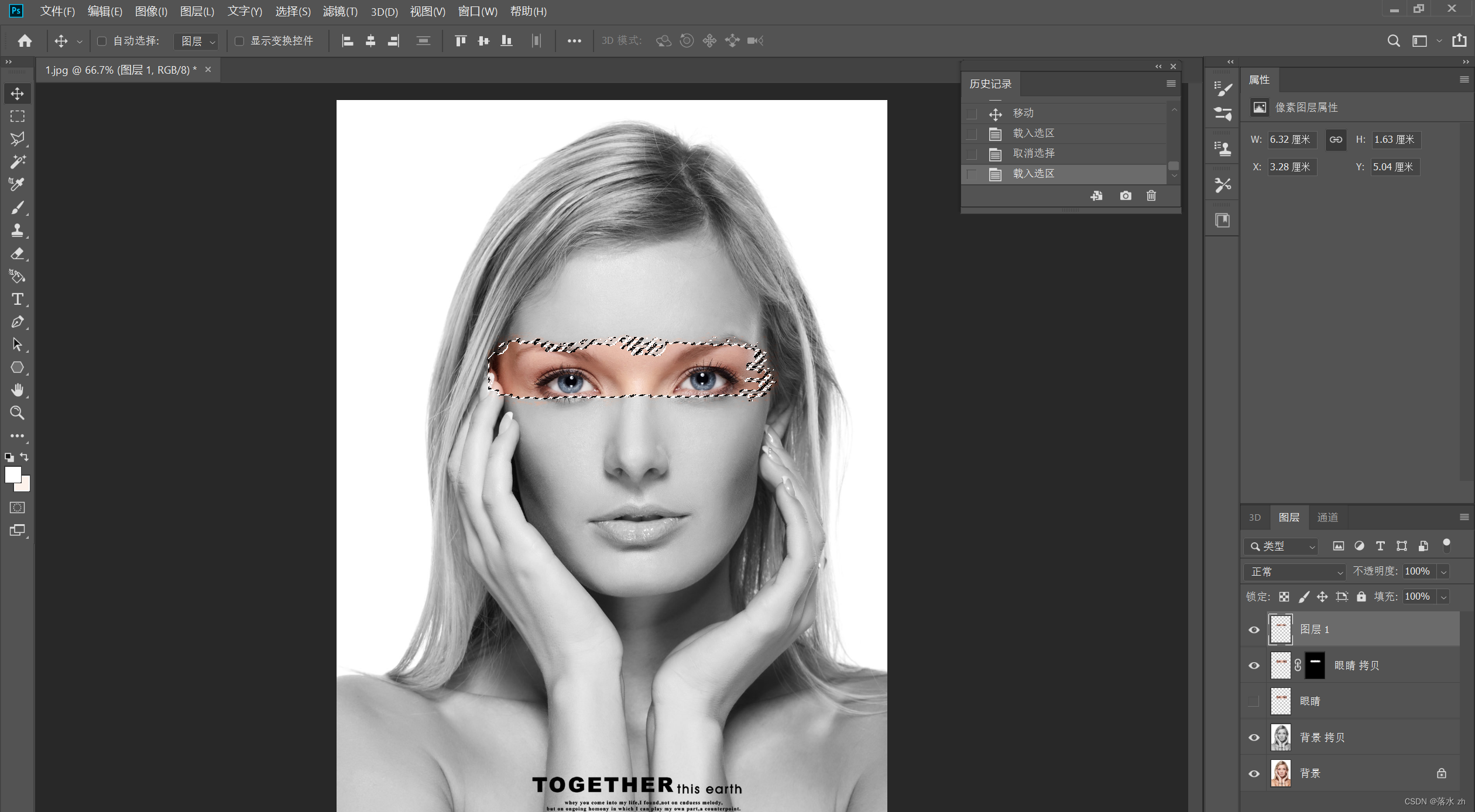
Task: Select the Eraser tool
Action: coord(17,253)
